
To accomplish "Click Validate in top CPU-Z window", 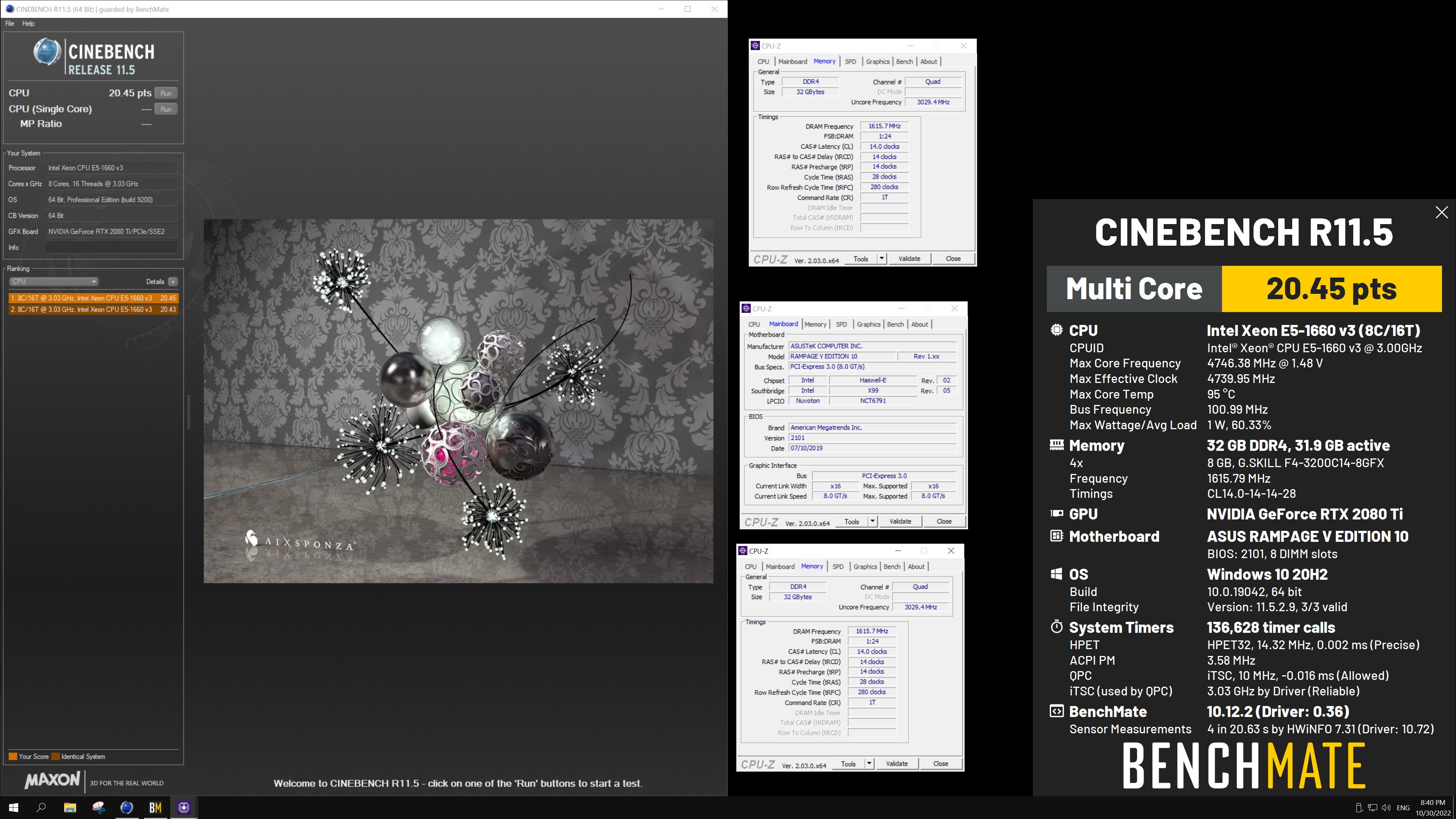I will pyautogui.click(x=910, y=259).
